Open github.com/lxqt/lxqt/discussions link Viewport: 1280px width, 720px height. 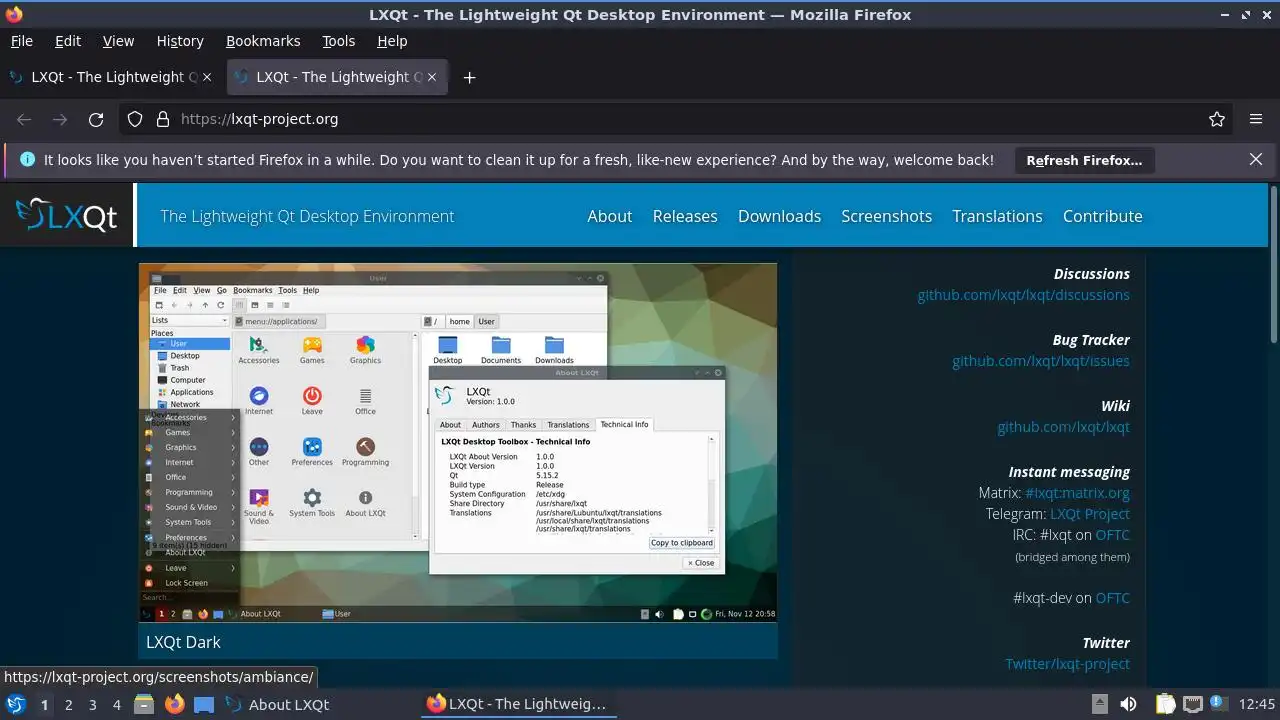[x=1023, y=295]
